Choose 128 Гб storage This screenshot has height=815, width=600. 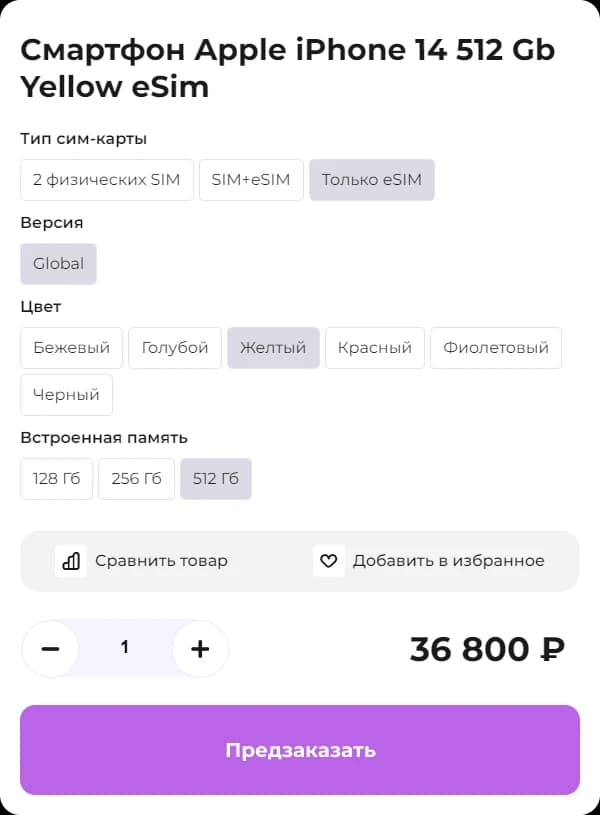coord(56,479)
